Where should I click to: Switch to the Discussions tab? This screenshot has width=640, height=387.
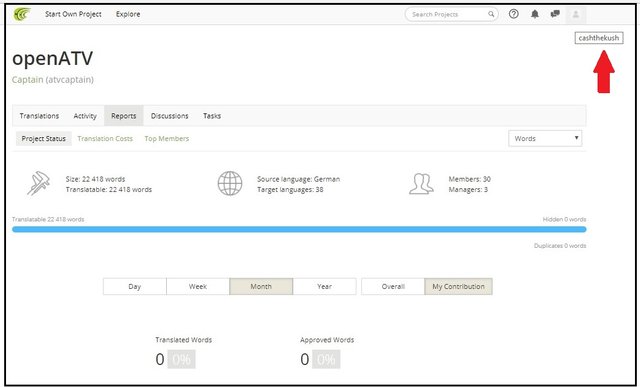tap(169, 116)
